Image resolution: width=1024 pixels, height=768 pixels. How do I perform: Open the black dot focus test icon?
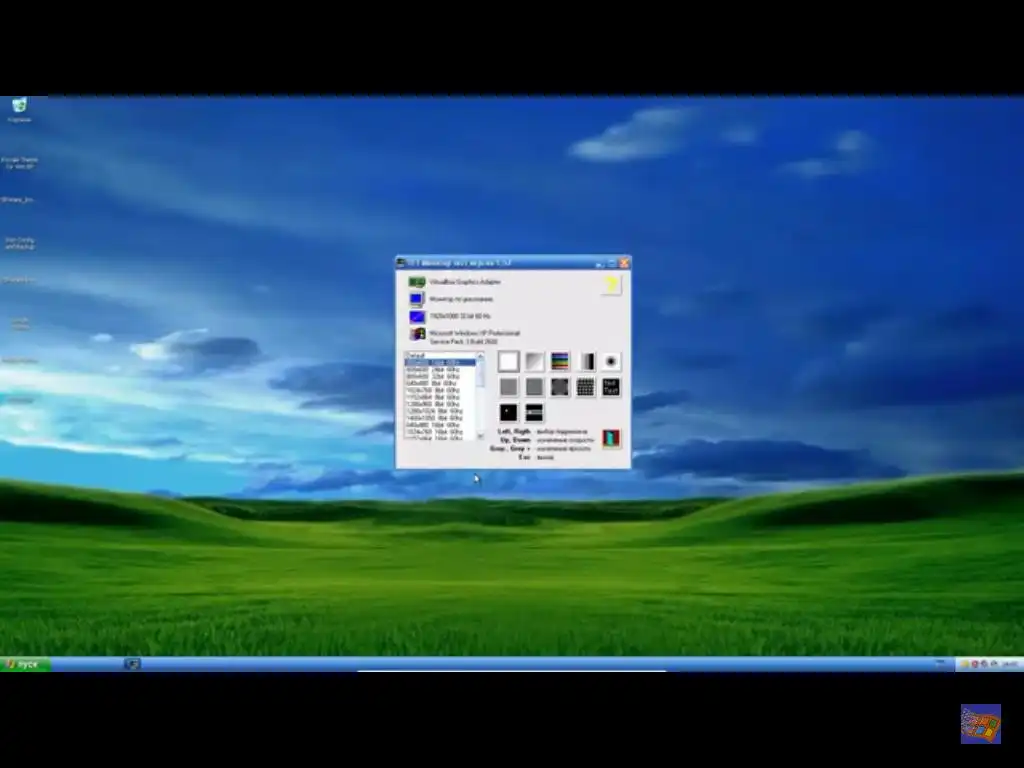click(x=611, y=361)
